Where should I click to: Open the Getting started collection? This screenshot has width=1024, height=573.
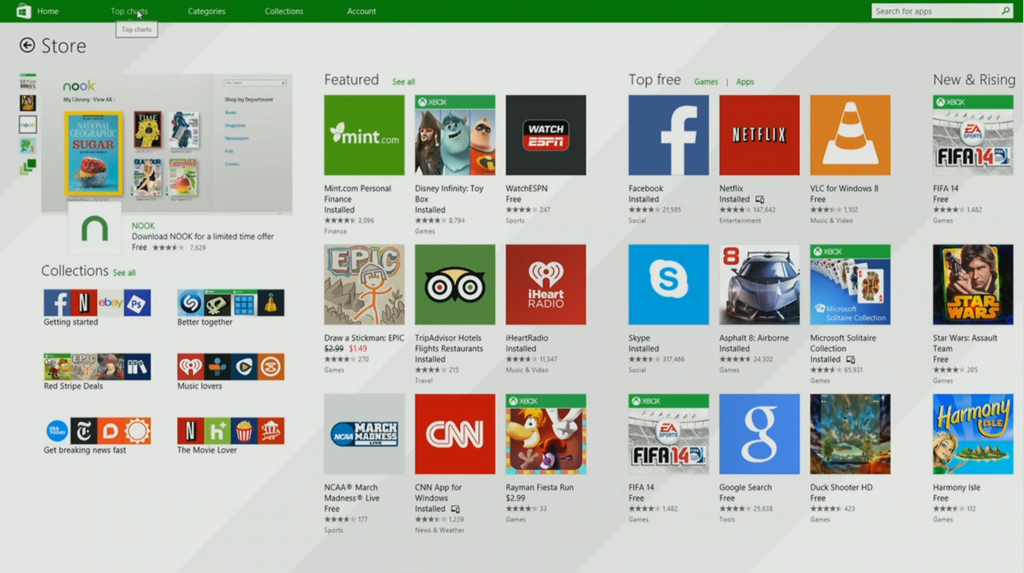(x=97, y=308)
